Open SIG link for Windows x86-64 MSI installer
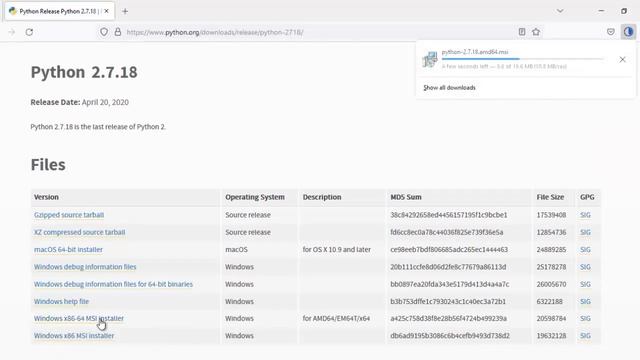 tap(585, 318)
